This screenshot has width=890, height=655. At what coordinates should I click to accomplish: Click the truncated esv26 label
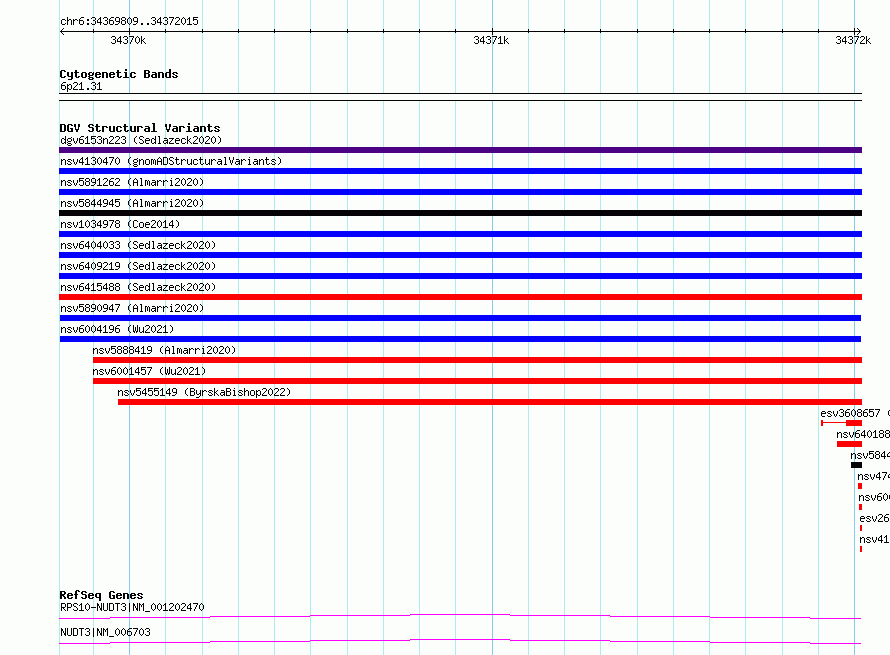click(874, 518)
